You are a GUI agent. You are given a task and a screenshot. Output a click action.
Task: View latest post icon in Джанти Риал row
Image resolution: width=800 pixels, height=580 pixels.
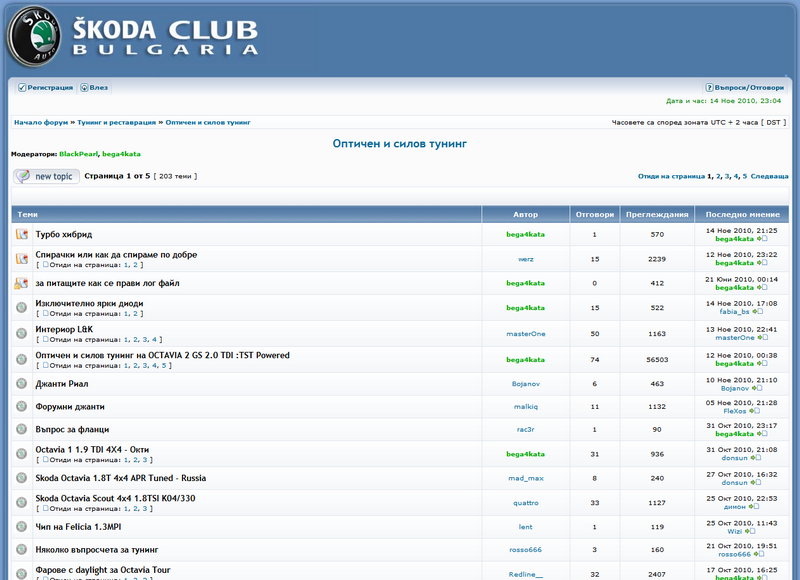[x=757, y=389]
